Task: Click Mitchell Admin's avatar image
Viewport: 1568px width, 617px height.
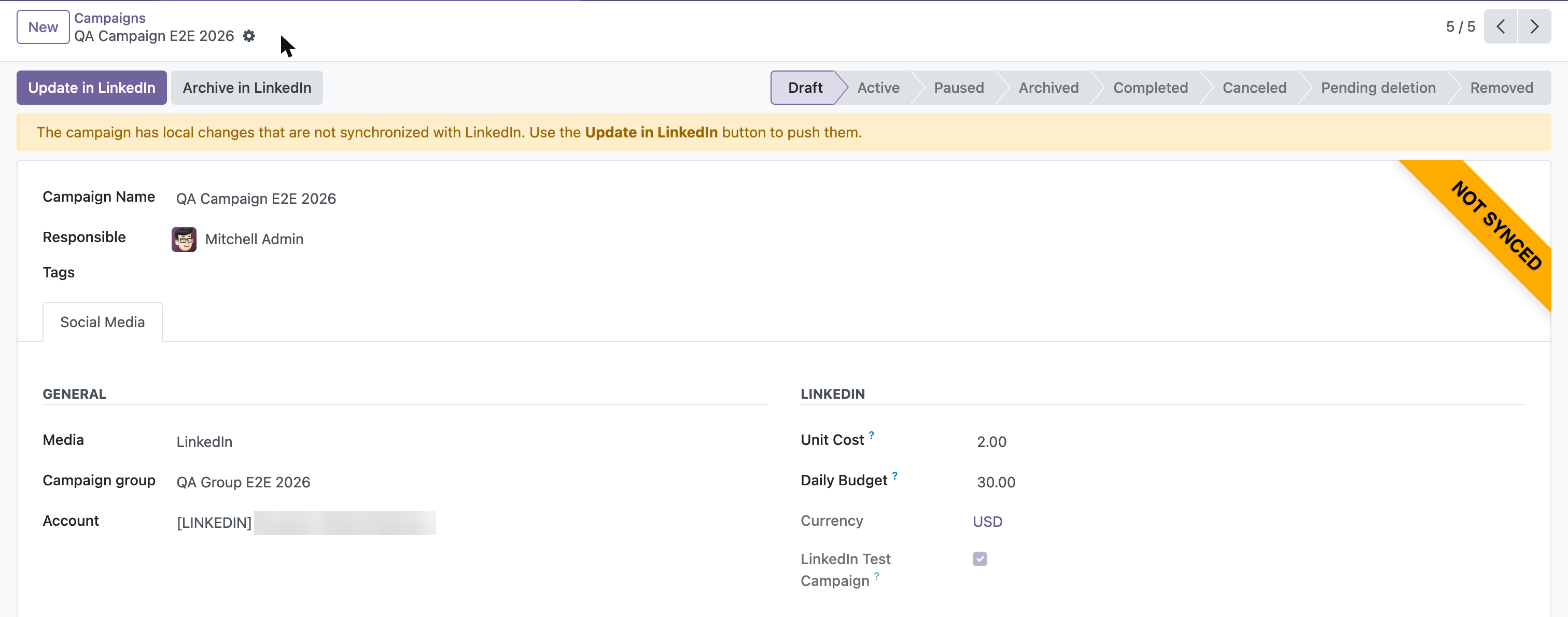Action: 184,239
